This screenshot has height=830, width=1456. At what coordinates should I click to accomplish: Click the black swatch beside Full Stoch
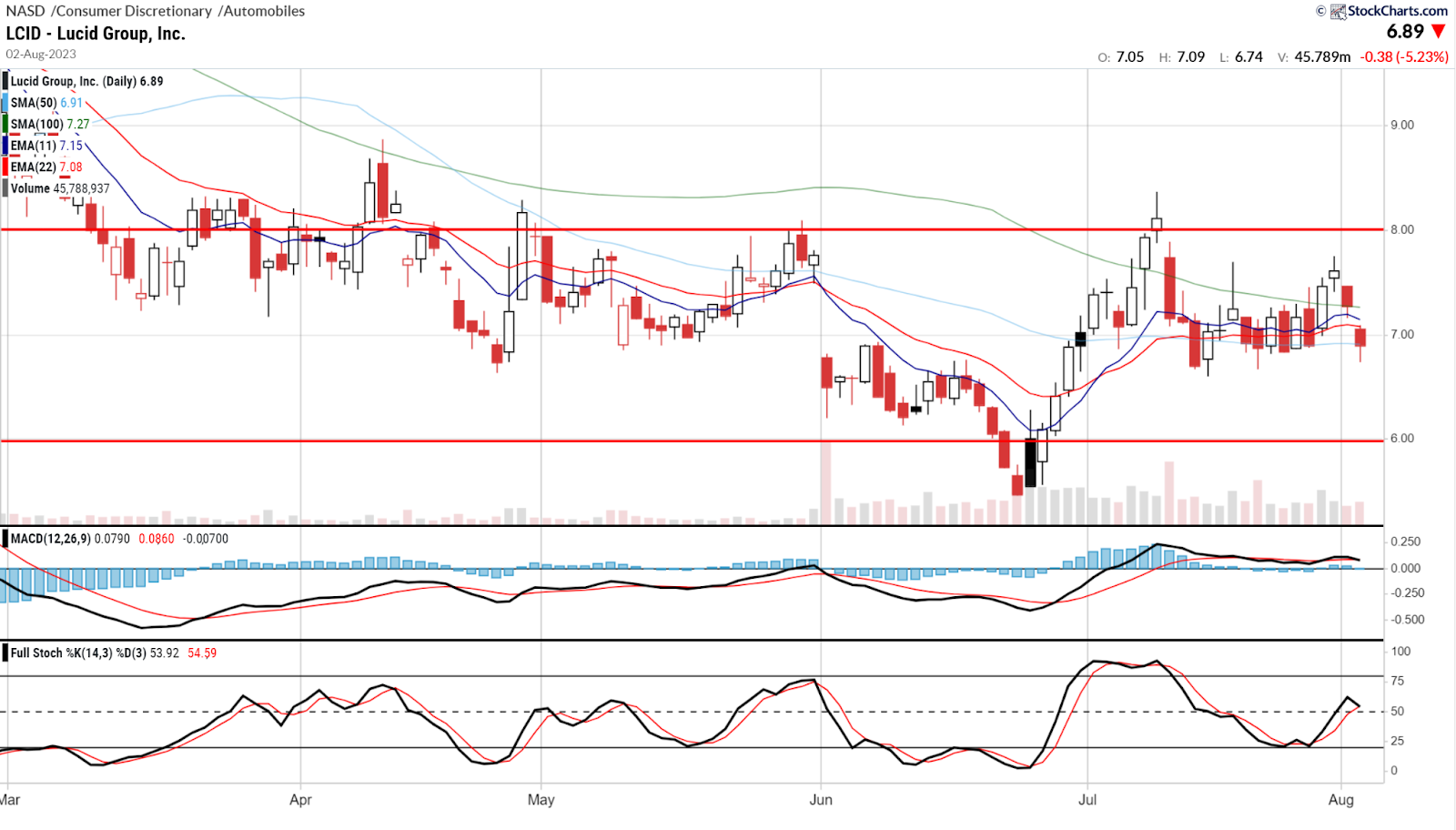5,653
